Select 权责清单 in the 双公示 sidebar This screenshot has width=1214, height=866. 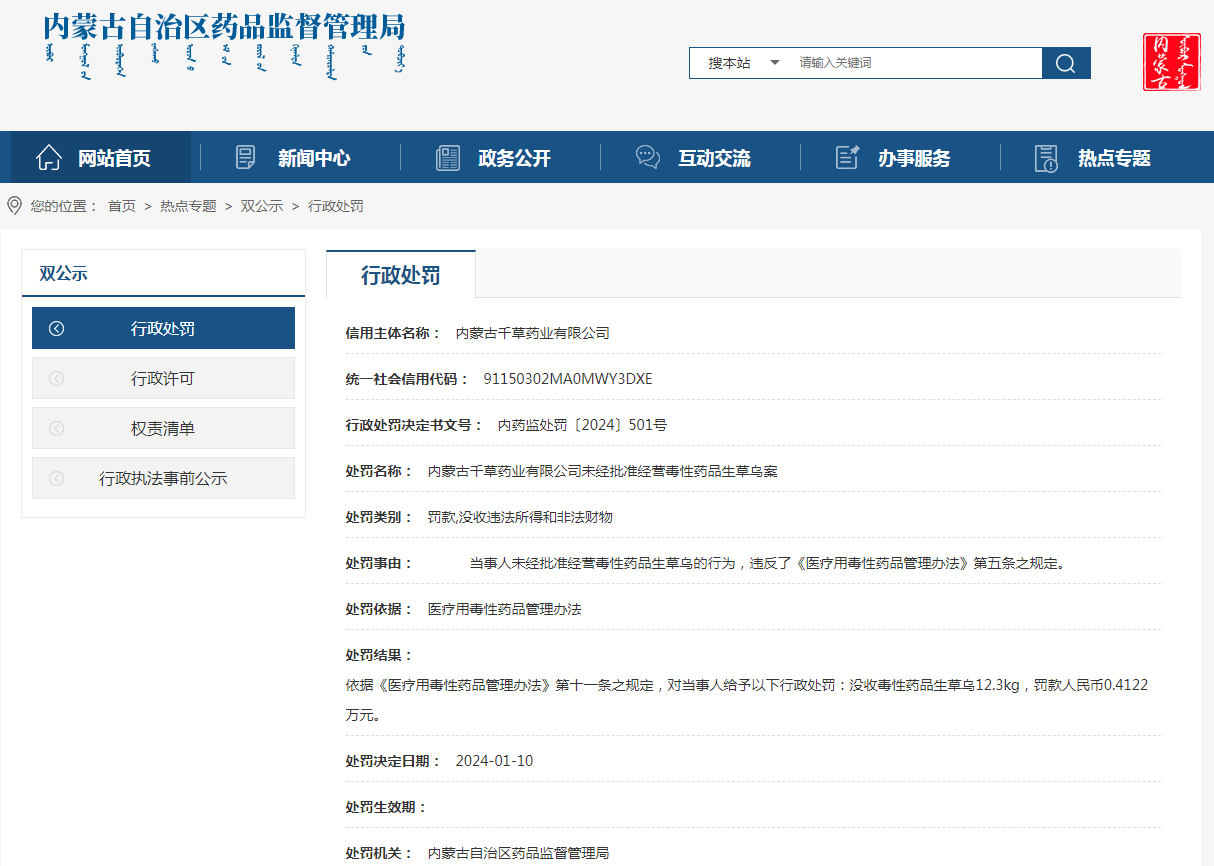click(163, 428)
